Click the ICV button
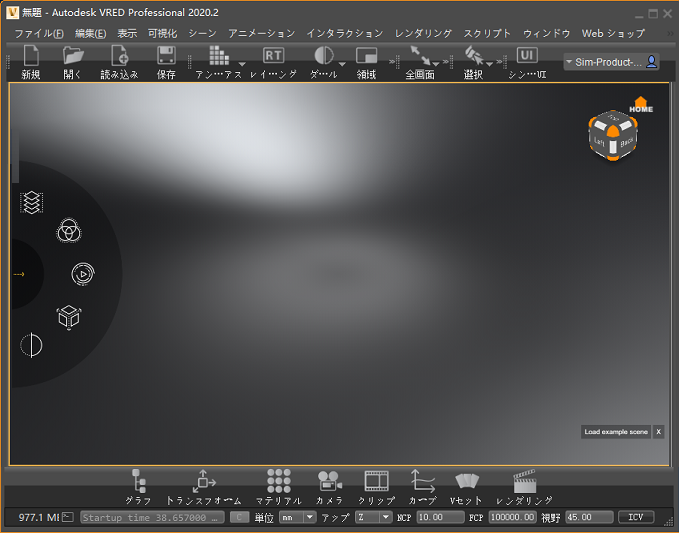 coord(636,517)
